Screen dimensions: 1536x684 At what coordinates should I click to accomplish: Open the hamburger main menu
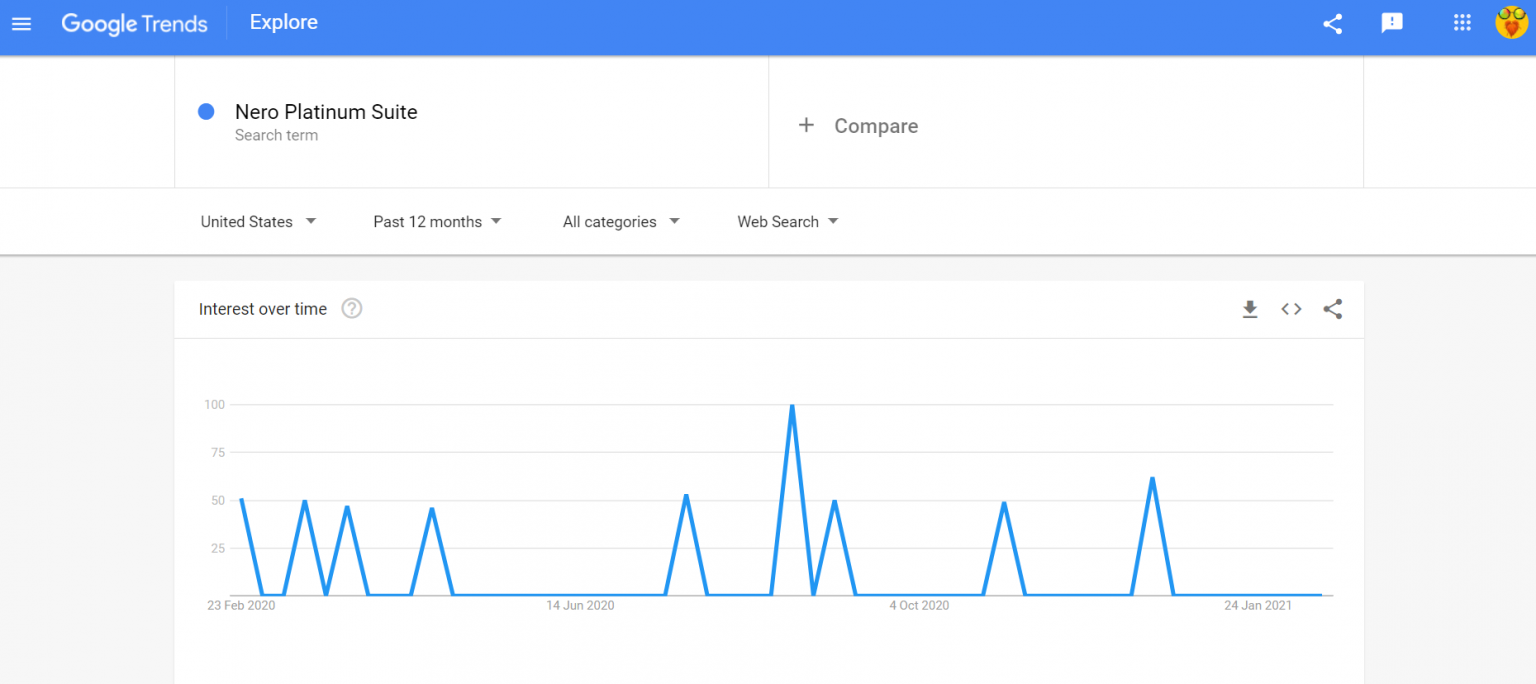tap(22, 23)
